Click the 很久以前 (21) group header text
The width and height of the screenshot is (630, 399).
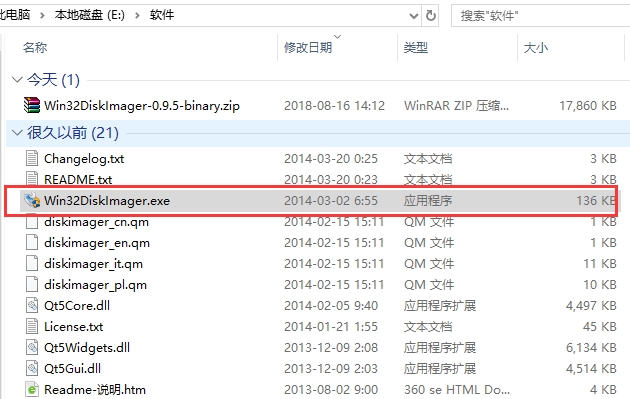pyautogui.click(x=73, y=133)
